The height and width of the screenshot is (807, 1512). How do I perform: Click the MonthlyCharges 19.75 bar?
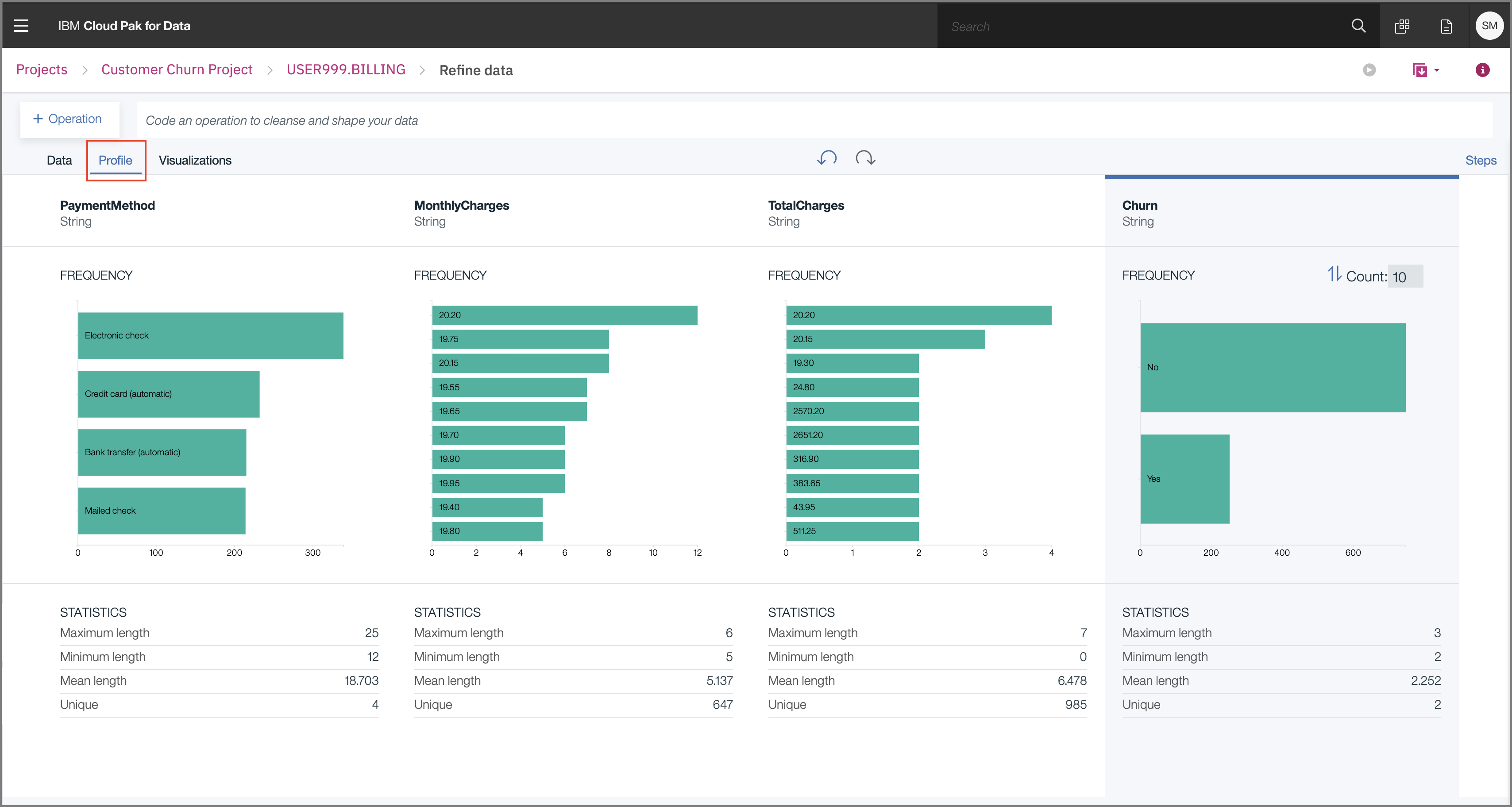click(x=521, y=339)
